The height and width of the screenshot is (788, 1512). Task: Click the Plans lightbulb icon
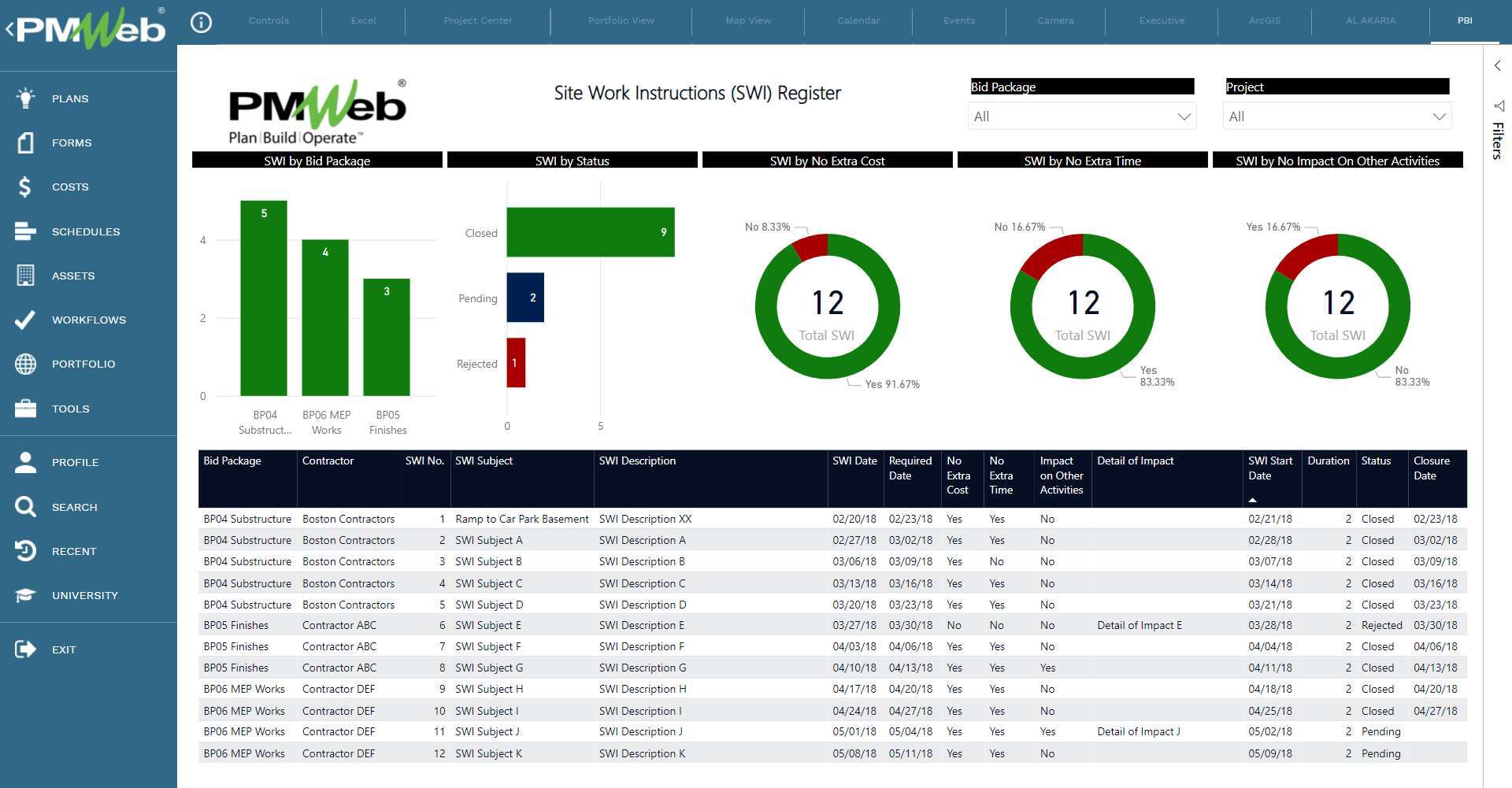pyautogui.click(x=25, y=98)
